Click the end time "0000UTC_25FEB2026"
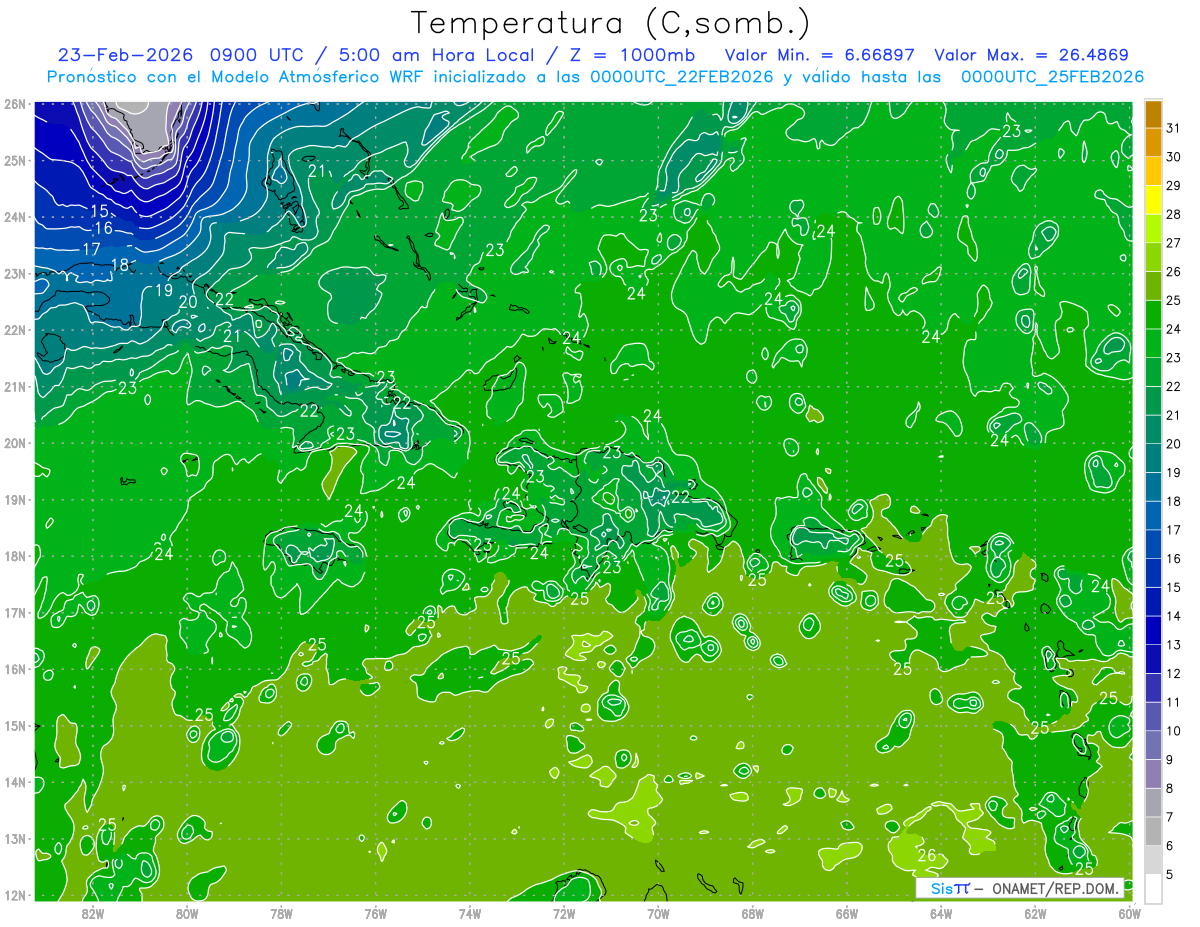1200x927 pixels. [1052, 77]
